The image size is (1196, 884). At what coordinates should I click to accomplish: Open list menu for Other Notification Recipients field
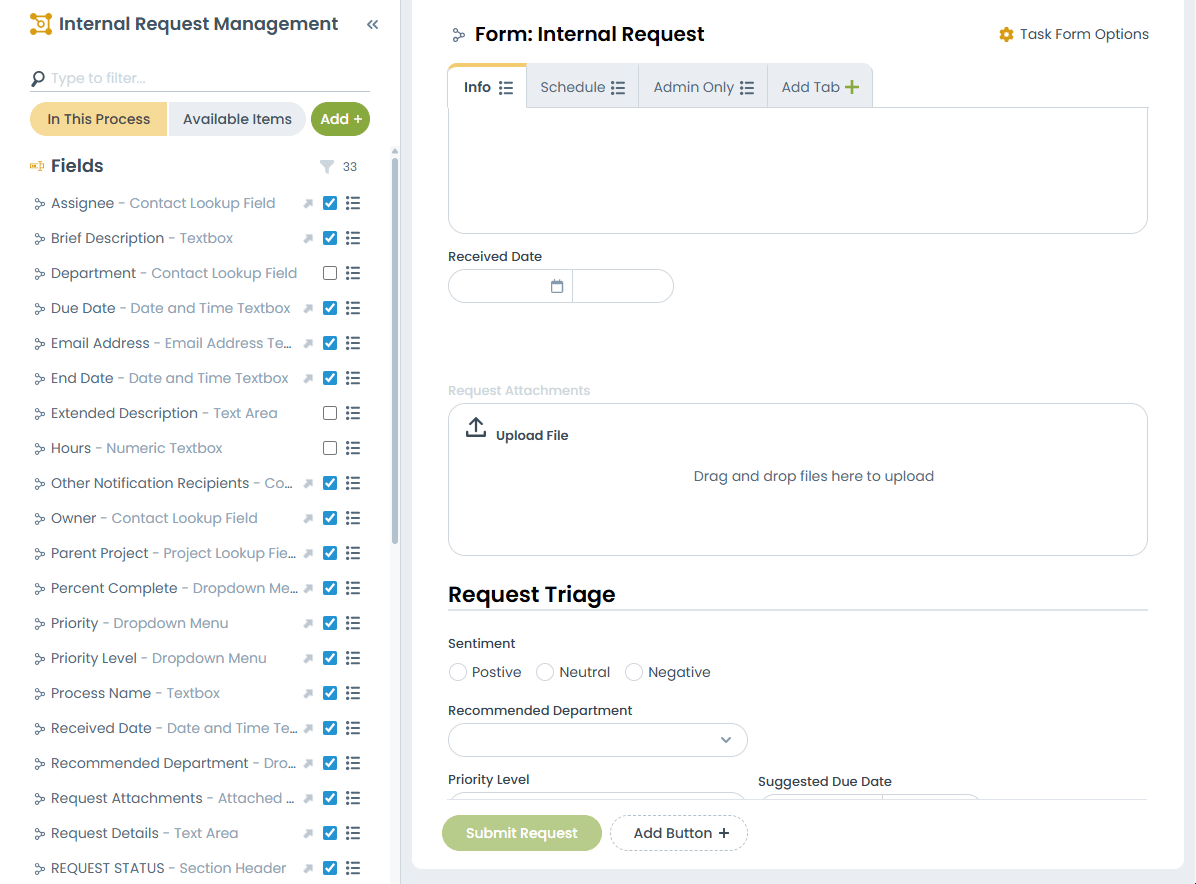tap(352, 483)
